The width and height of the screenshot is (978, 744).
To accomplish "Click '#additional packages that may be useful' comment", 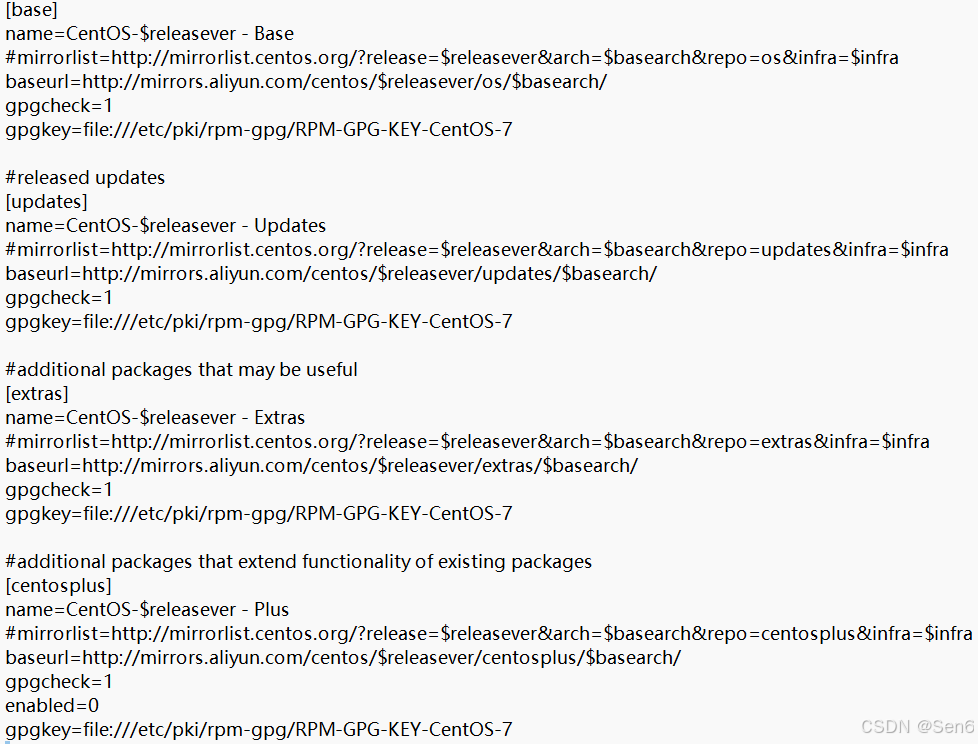I will pyautogui.click(x=181, y=370).
